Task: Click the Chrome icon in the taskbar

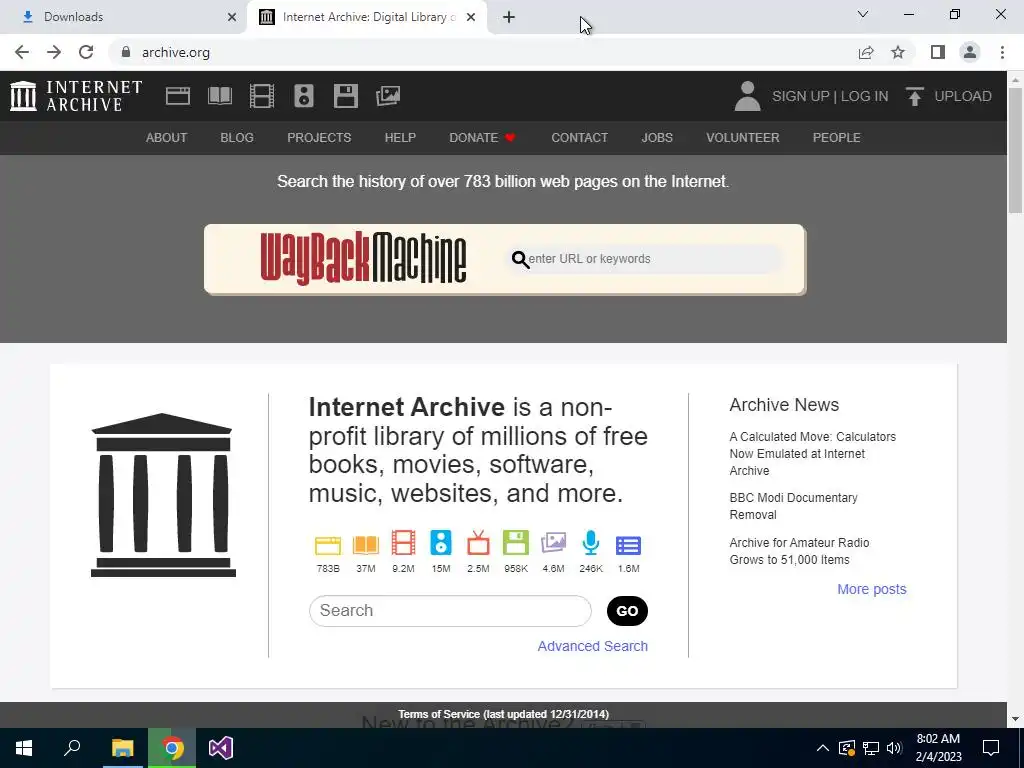Action: coord(172,748)
